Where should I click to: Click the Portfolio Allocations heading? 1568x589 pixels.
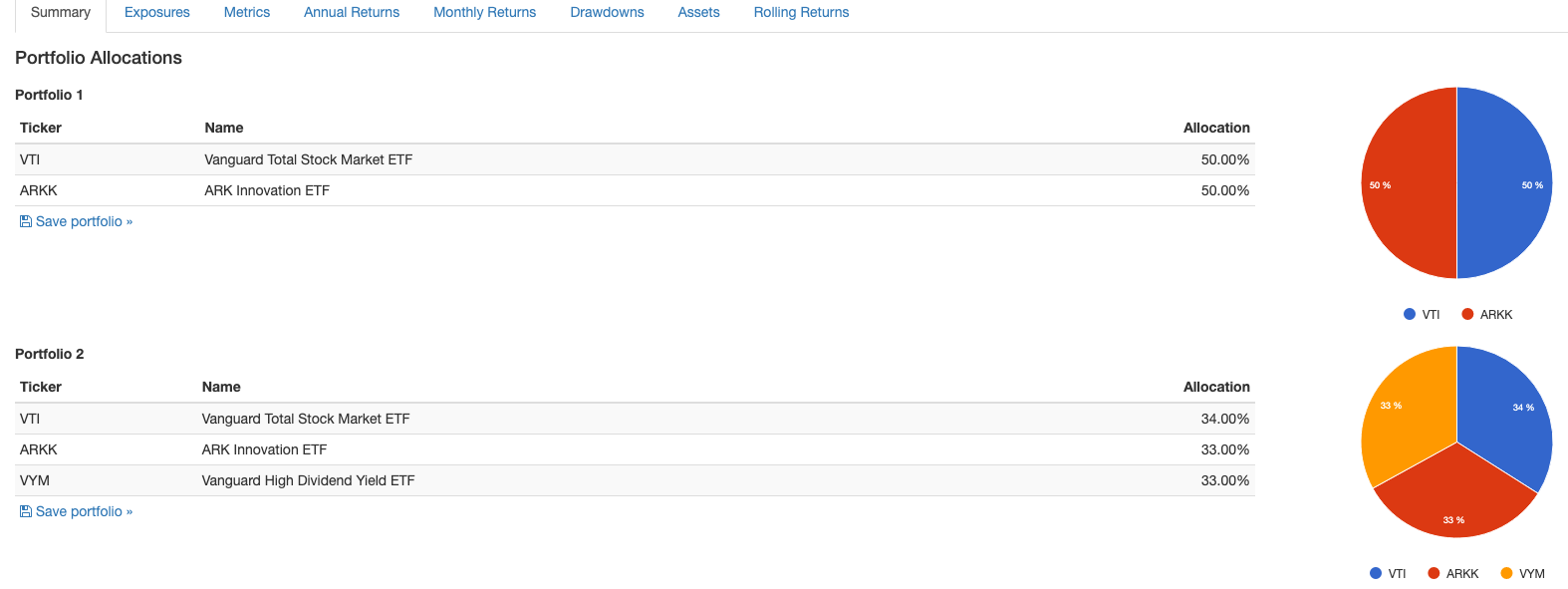point(99,58)
